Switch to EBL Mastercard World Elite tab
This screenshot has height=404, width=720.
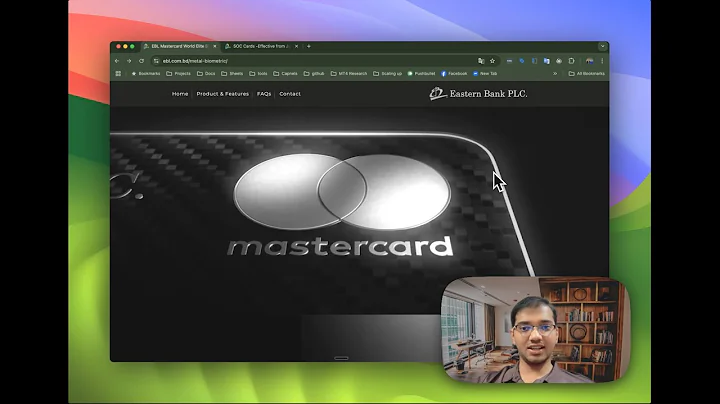pos(179,46)
